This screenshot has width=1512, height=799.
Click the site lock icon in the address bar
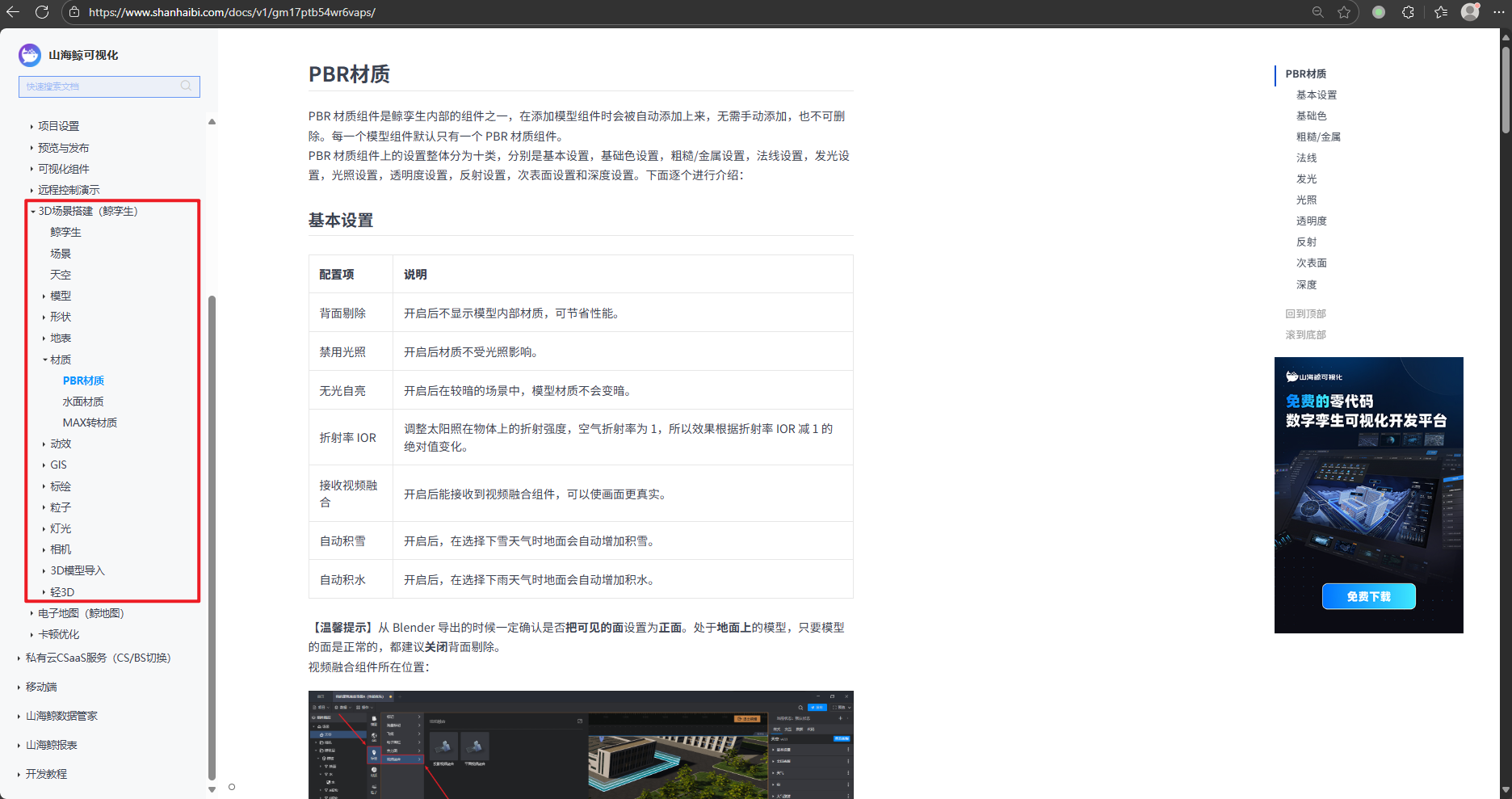(74, 12)
